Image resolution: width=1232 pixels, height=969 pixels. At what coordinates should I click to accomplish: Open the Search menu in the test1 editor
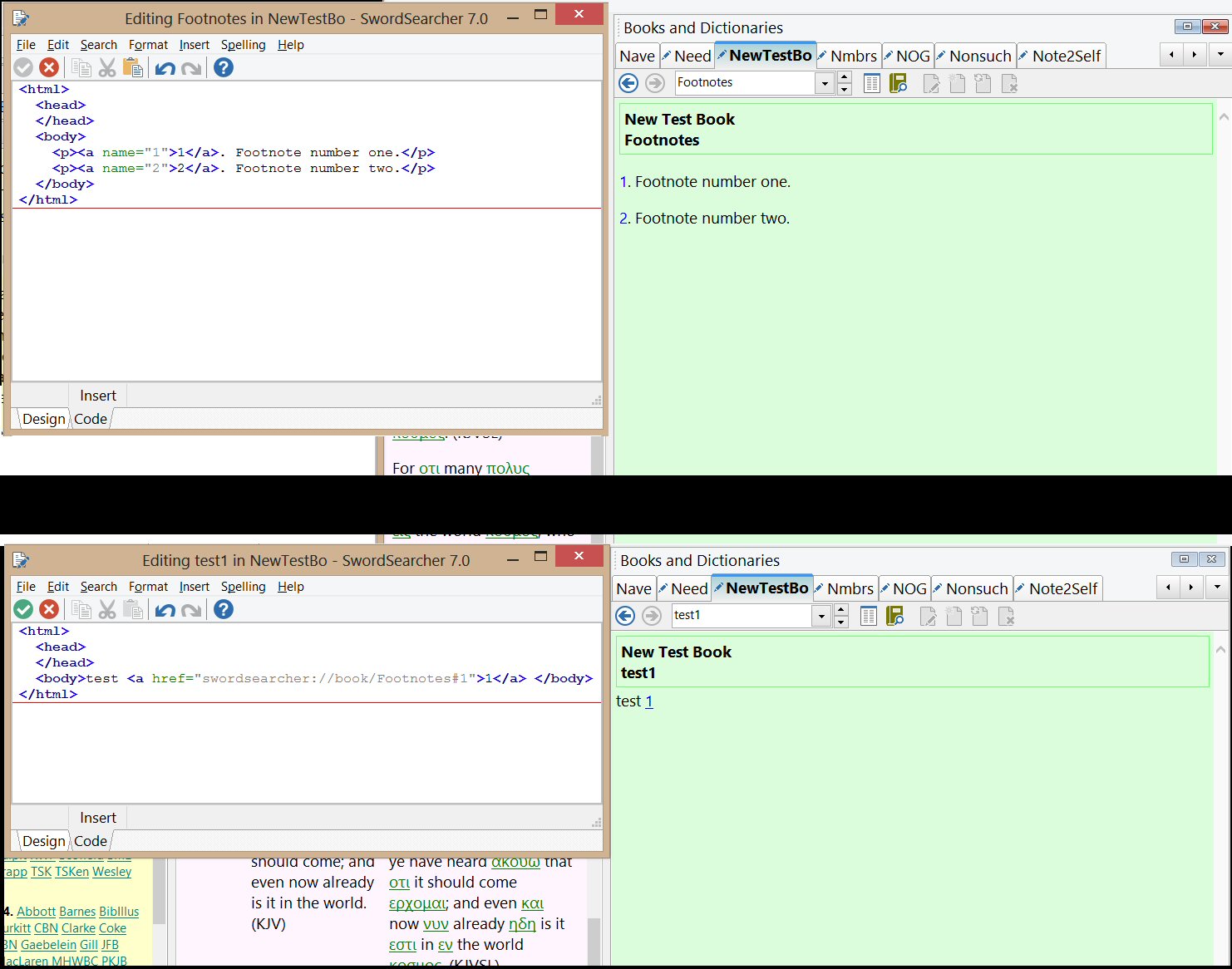pos(98,587)
